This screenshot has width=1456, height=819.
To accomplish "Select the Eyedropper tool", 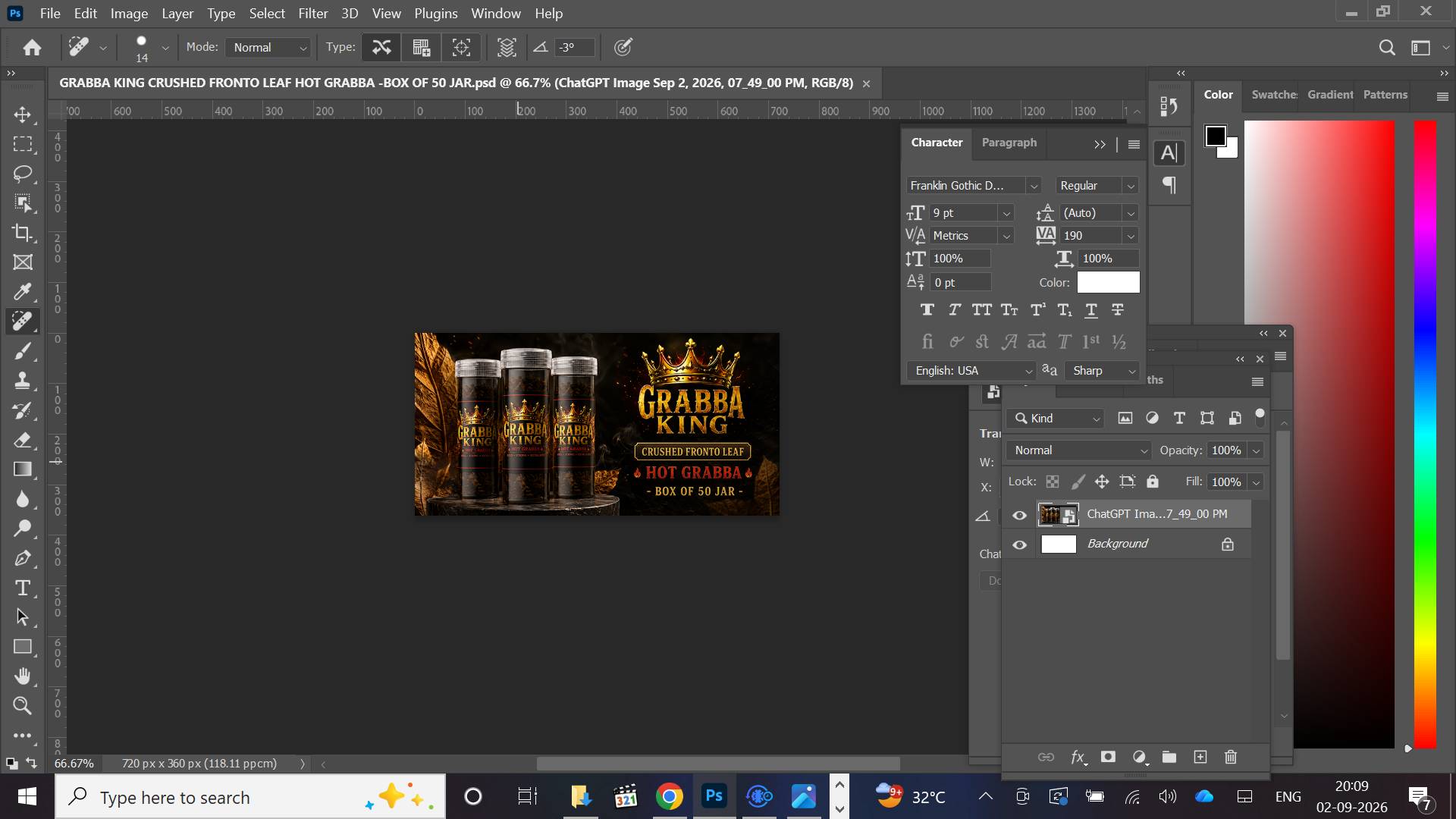I will coord(23,292).
